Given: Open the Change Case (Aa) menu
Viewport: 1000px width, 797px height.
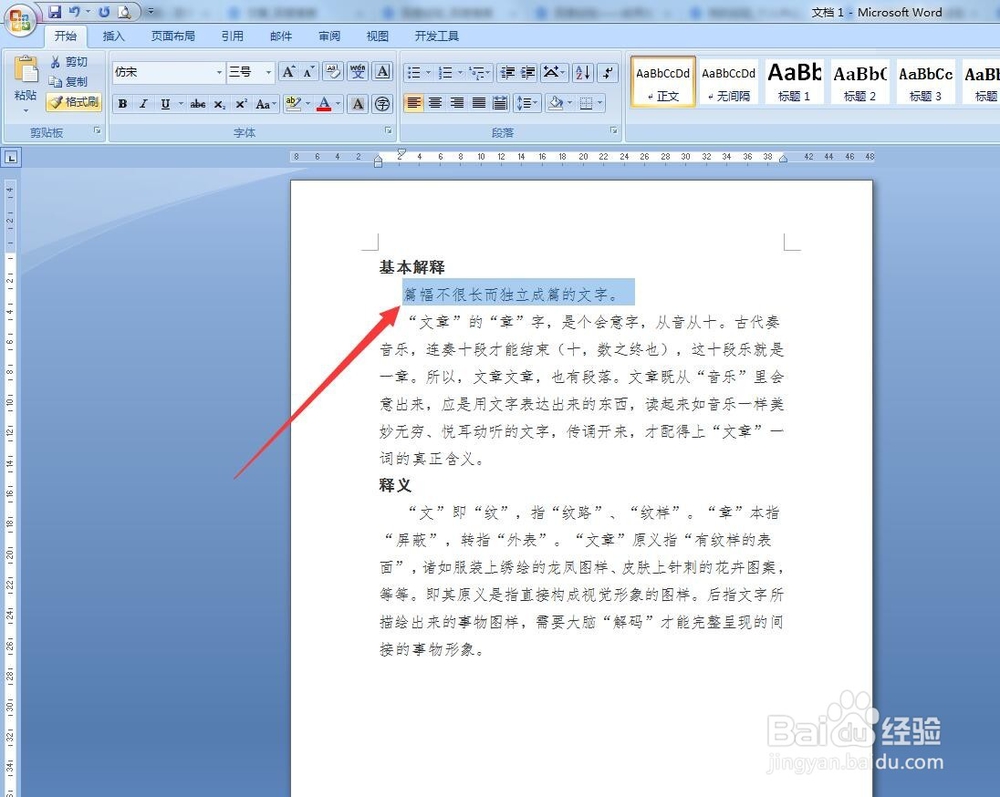Looking at the screenshot, I should (x=265, y=103).
